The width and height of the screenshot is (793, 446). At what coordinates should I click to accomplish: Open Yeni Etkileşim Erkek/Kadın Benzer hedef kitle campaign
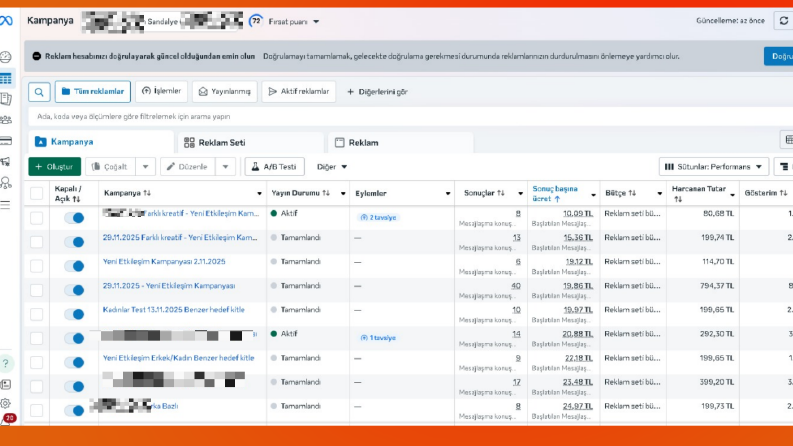coord(179,358)
